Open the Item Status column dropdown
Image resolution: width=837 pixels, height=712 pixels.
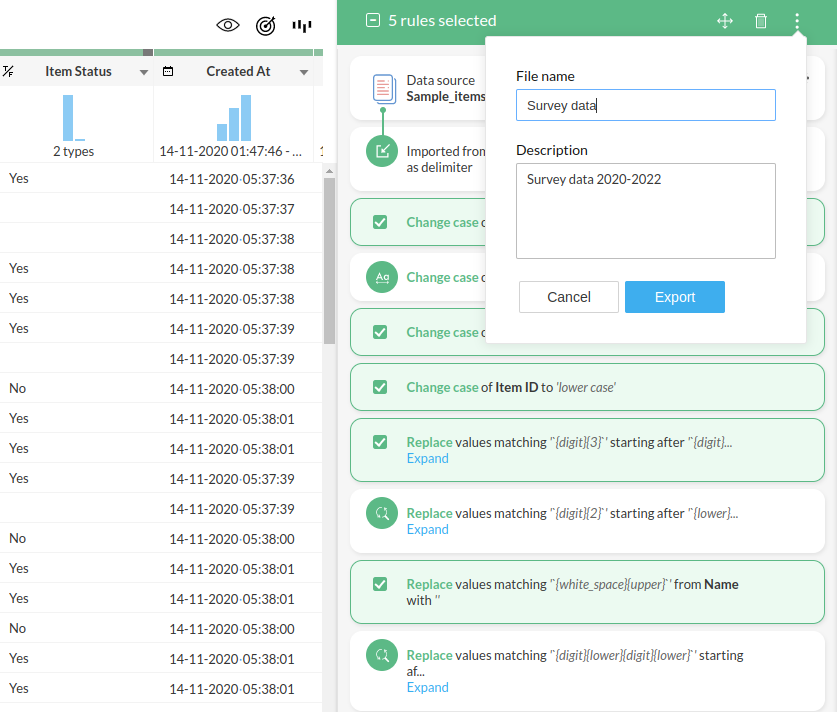[143, 72]
